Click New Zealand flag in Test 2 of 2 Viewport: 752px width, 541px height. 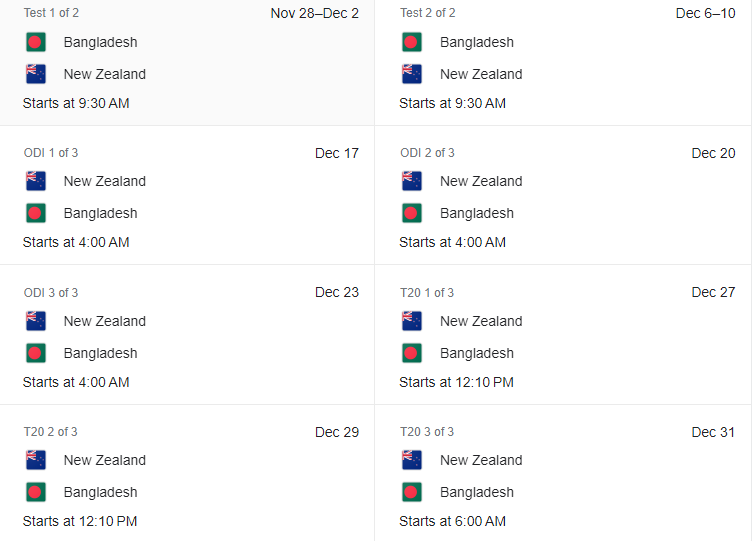(412, 74)
